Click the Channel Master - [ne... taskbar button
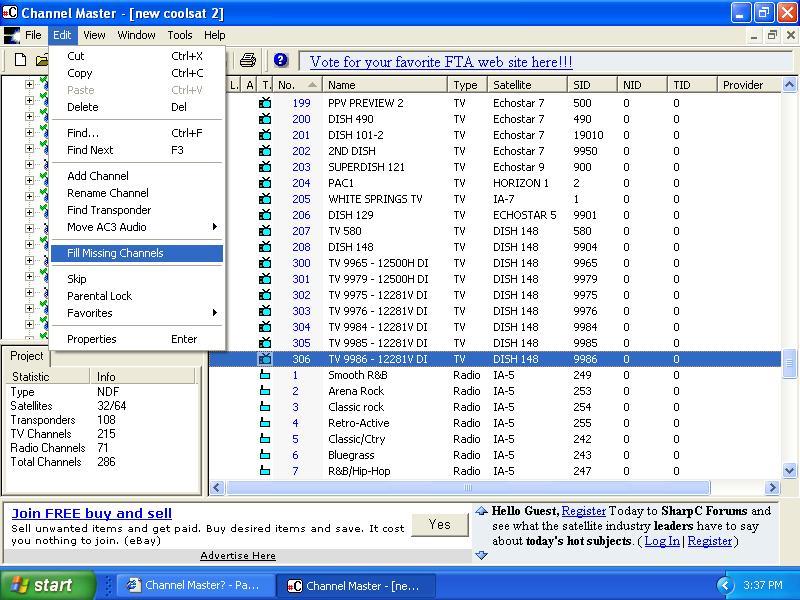 356,585
